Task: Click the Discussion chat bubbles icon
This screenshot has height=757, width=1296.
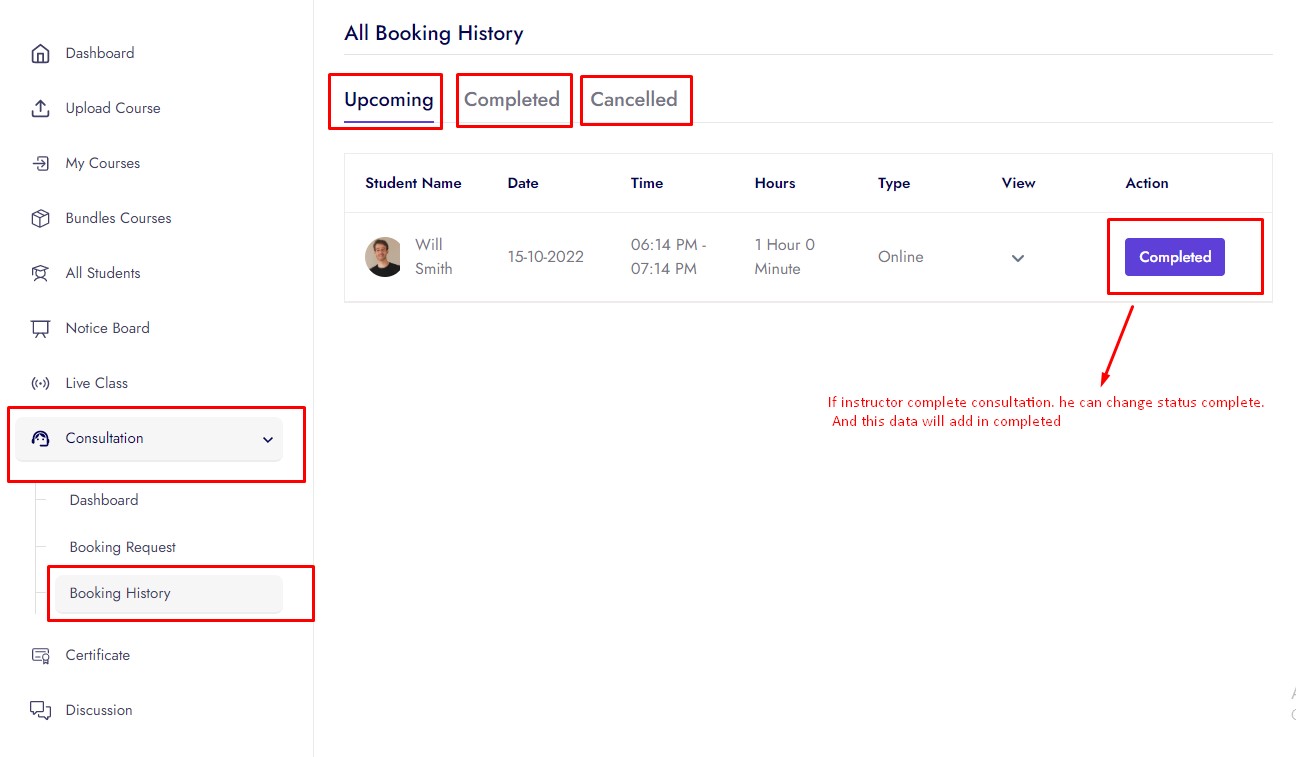Action: [x=40, y=711]
